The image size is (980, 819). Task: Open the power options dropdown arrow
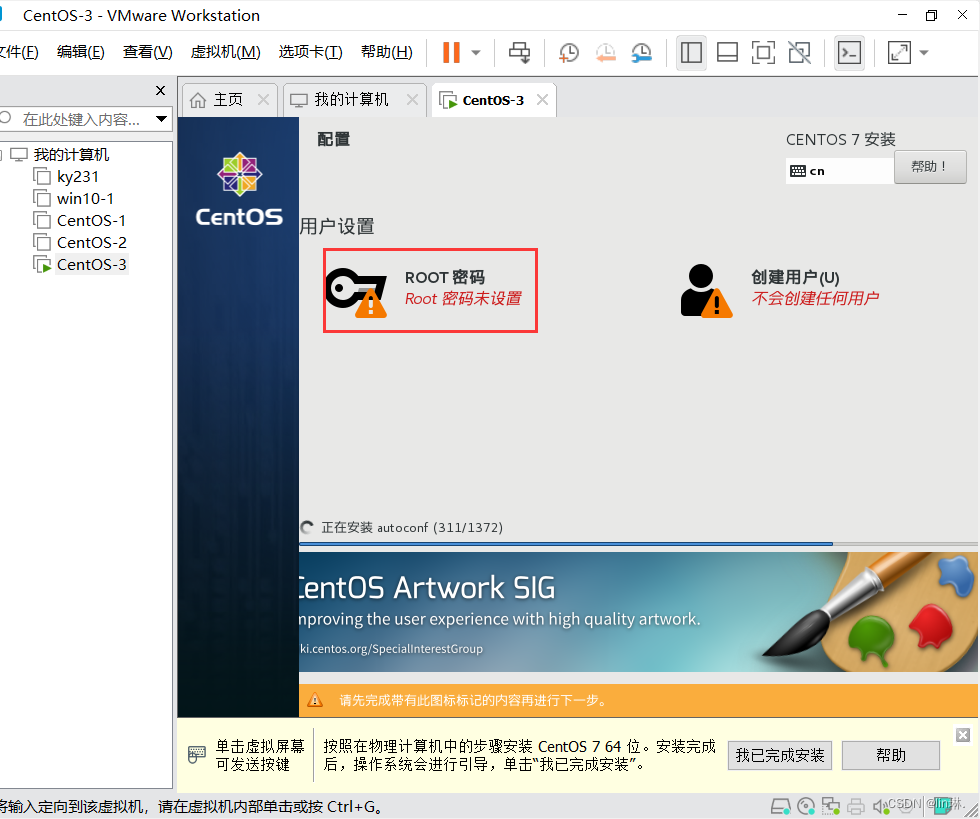click(x=476, y=53)
